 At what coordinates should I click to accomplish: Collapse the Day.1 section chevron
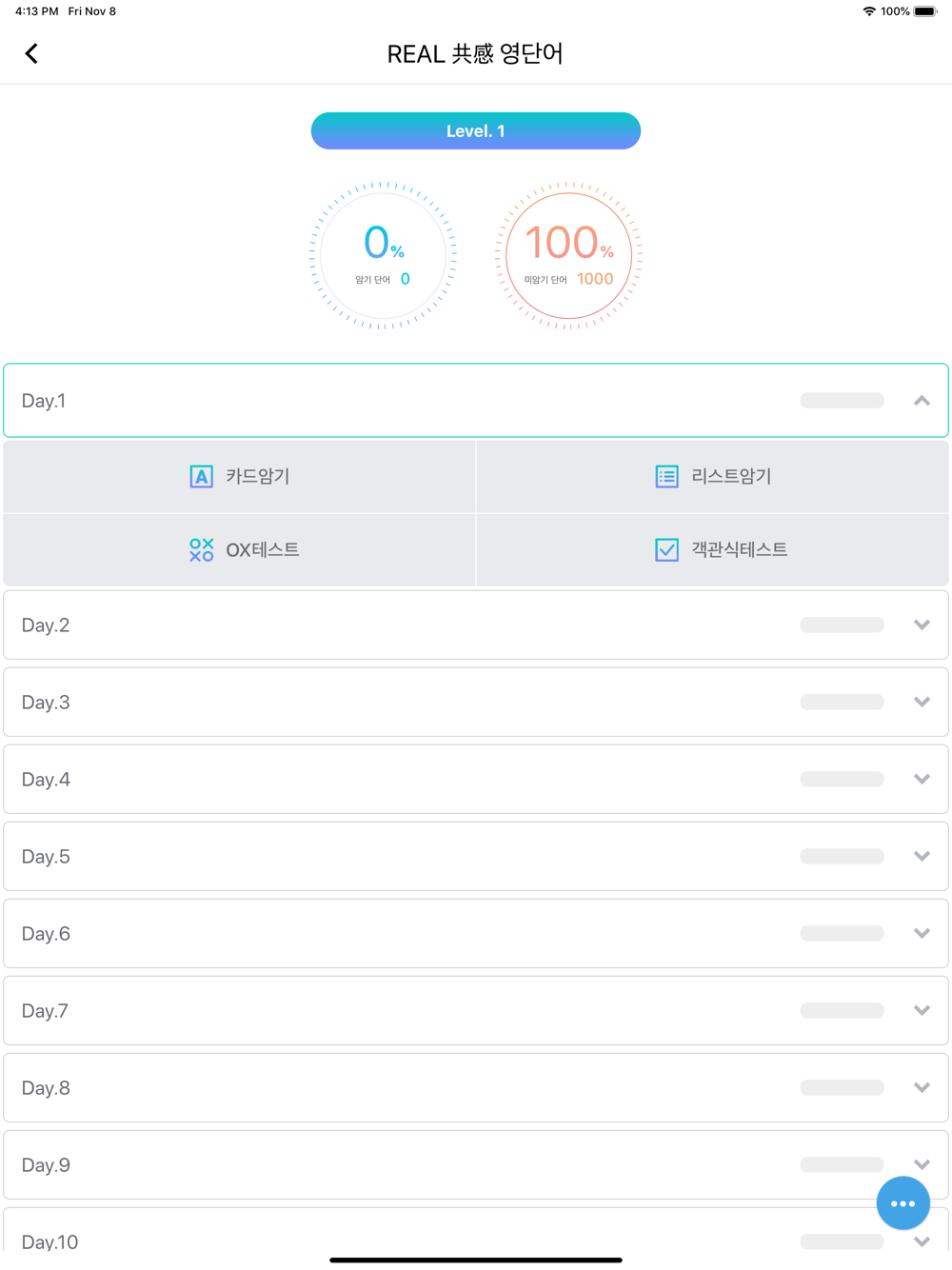point(922,401)
